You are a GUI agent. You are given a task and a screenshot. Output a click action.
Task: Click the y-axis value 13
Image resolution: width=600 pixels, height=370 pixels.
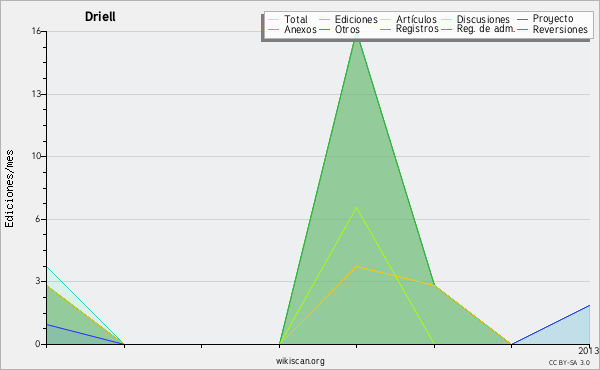click(x=36, y=94)
